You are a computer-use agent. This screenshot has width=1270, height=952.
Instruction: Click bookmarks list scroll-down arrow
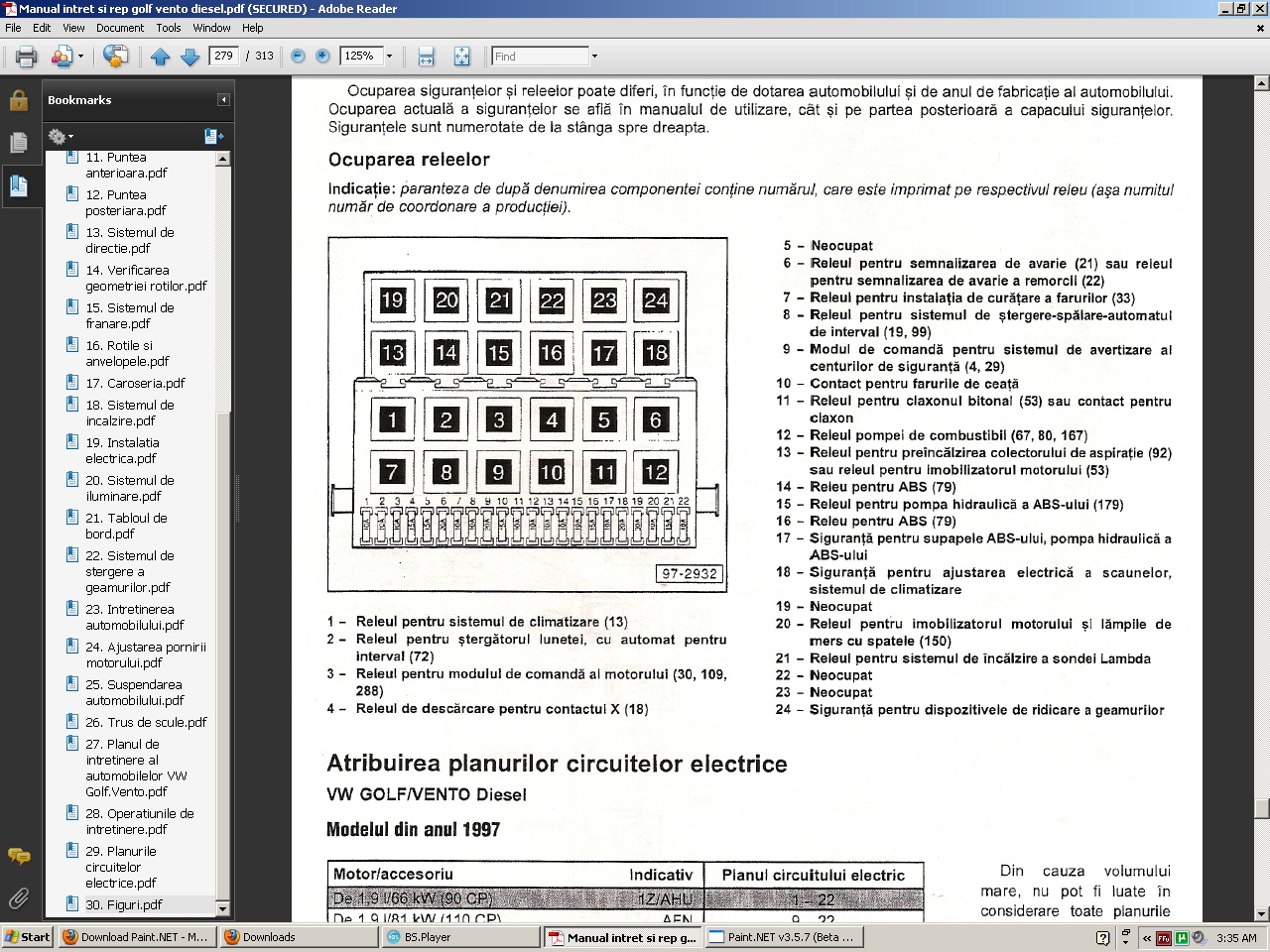click(222, 908)
